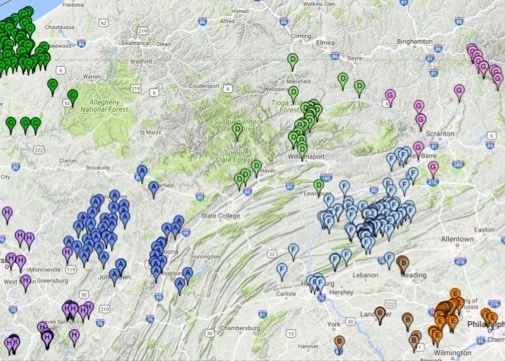Viewport: 505px width, 361px height.
Task: Click the Chambersburg town label
Action: pos(240,328)
